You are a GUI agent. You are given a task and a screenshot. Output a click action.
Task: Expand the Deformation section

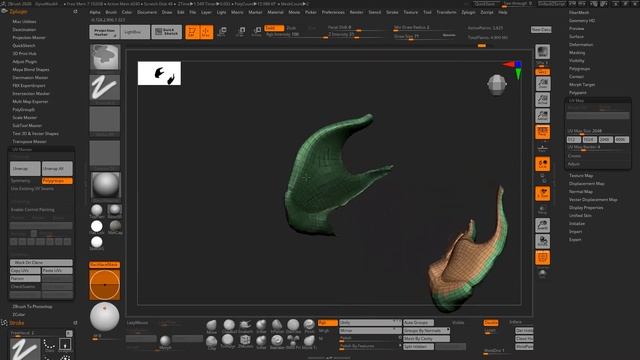coord(581,44)
